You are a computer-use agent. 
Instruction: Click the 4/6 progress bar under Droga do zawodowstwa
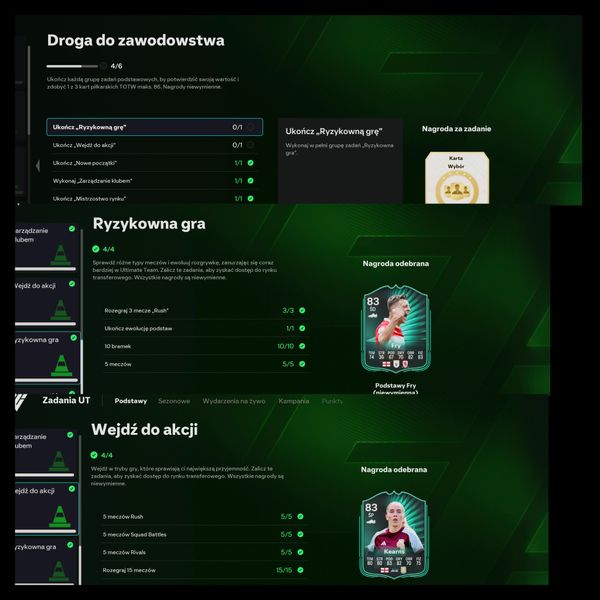[x=72, y=66]
